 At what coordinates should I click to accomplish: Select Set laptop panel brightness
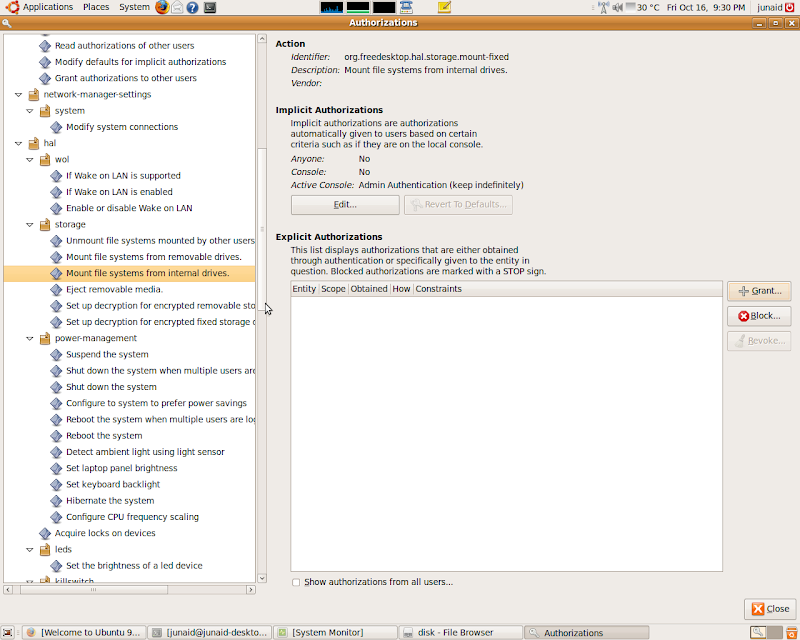(121, 469)
